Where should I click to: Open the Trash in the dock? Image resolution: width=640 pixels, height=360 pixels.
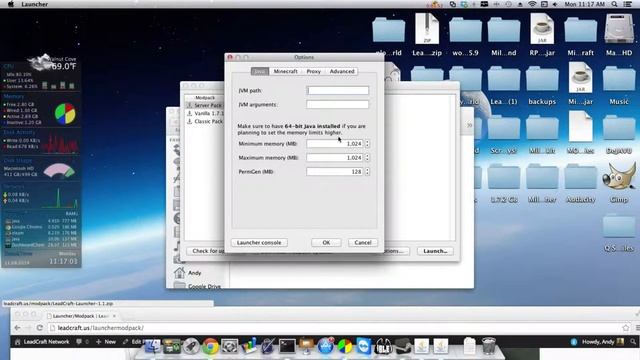coord(488,346)
